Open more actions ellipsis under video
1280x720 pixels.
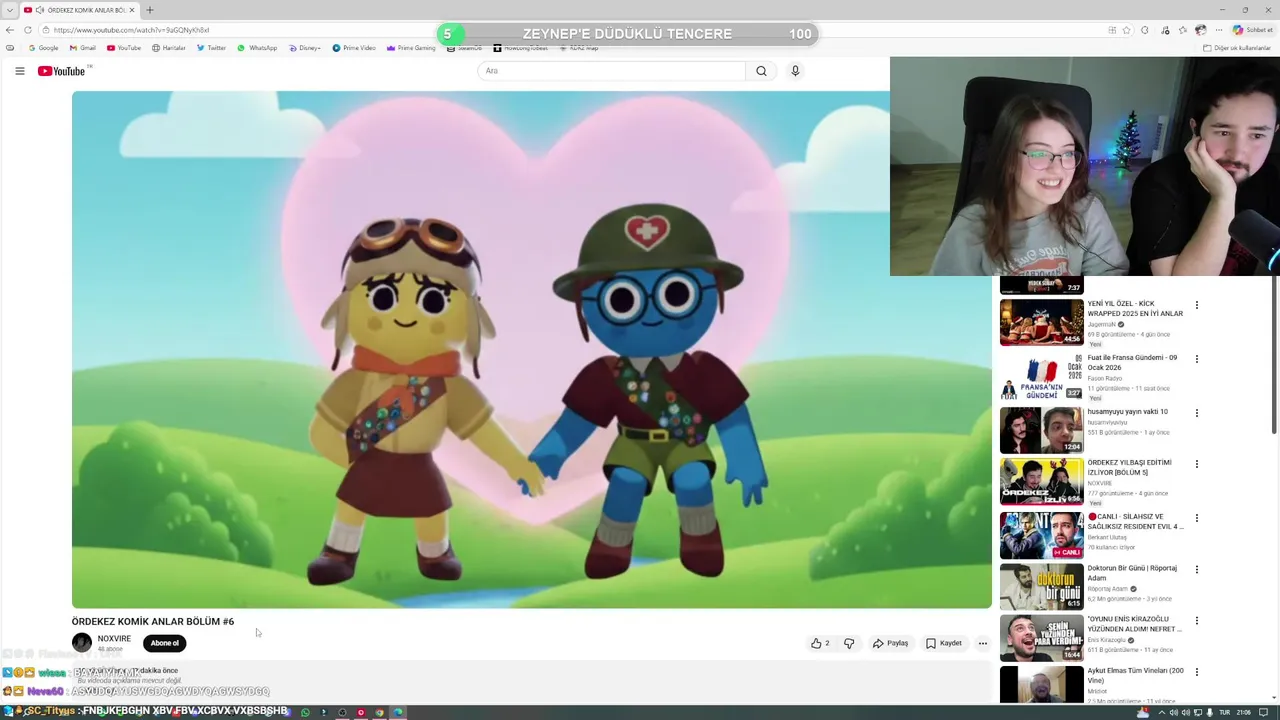point(983,643)
